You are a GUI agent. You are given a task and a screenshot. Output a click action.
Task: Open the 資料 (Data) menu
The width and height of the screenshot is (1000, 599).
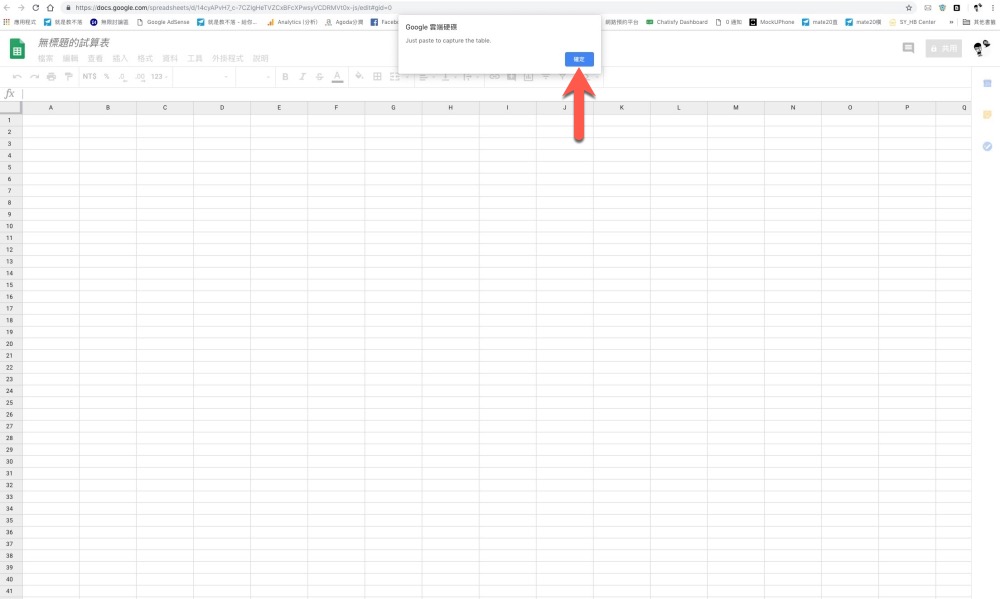point(170,59)
